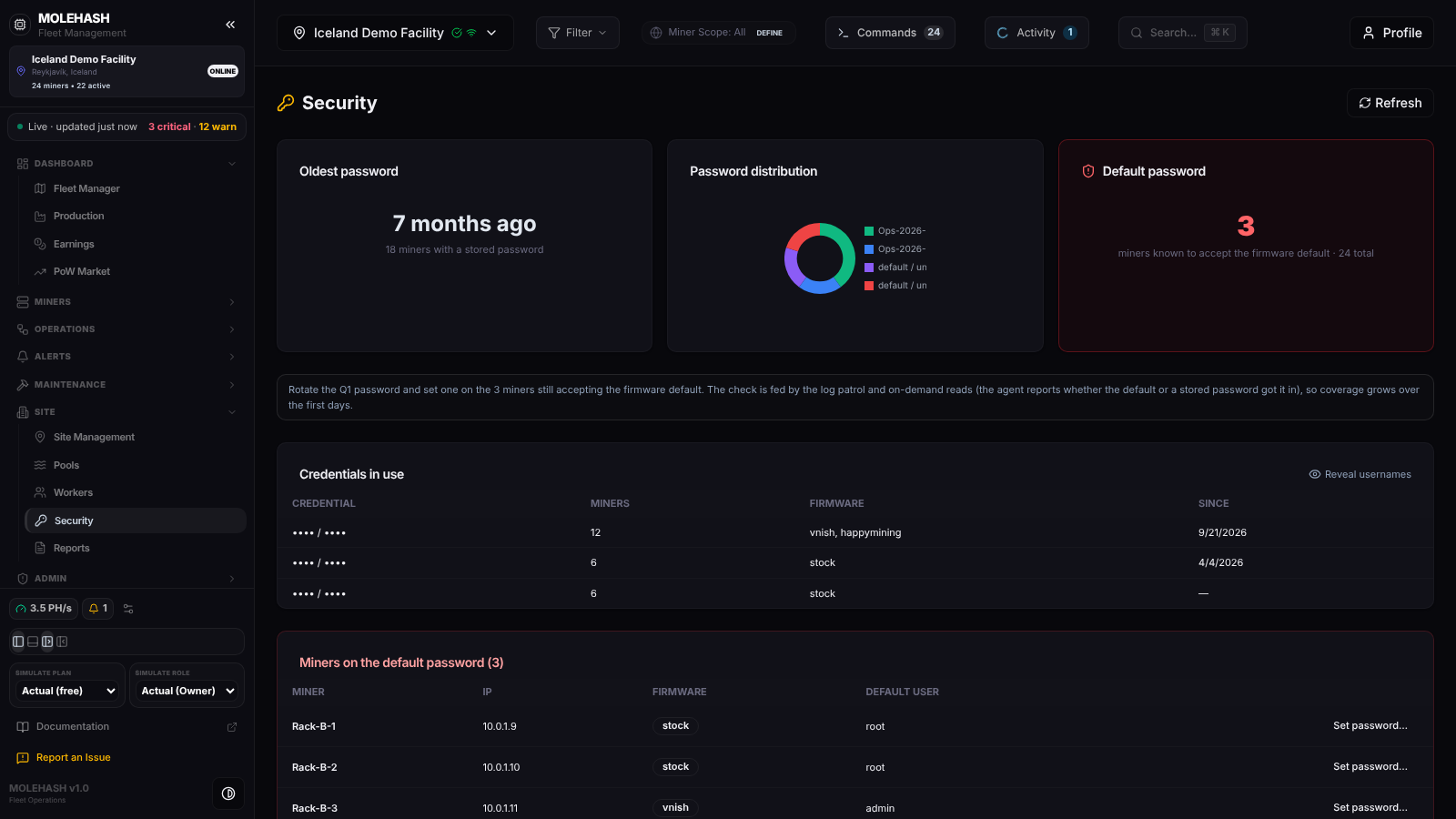Click the red default legend swatch
The height and width of the screenshot is (819, 1456).
pos(869,286)
